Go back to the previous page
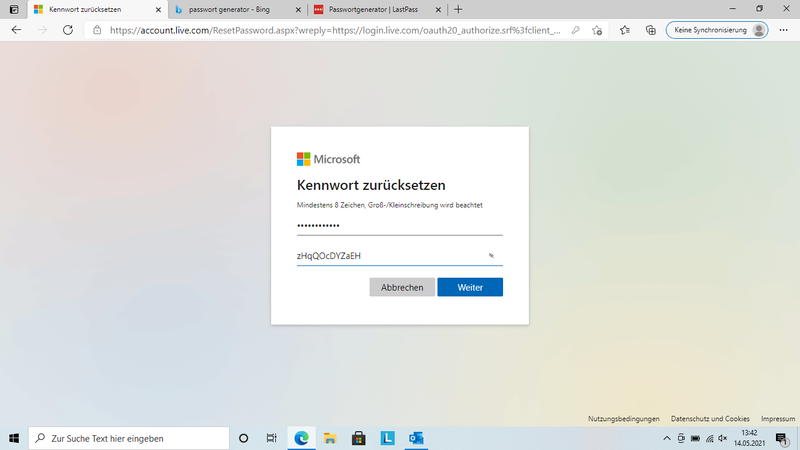Image resolution: width=800 pixels, height=450 pixels. click(x=16, y=30)
